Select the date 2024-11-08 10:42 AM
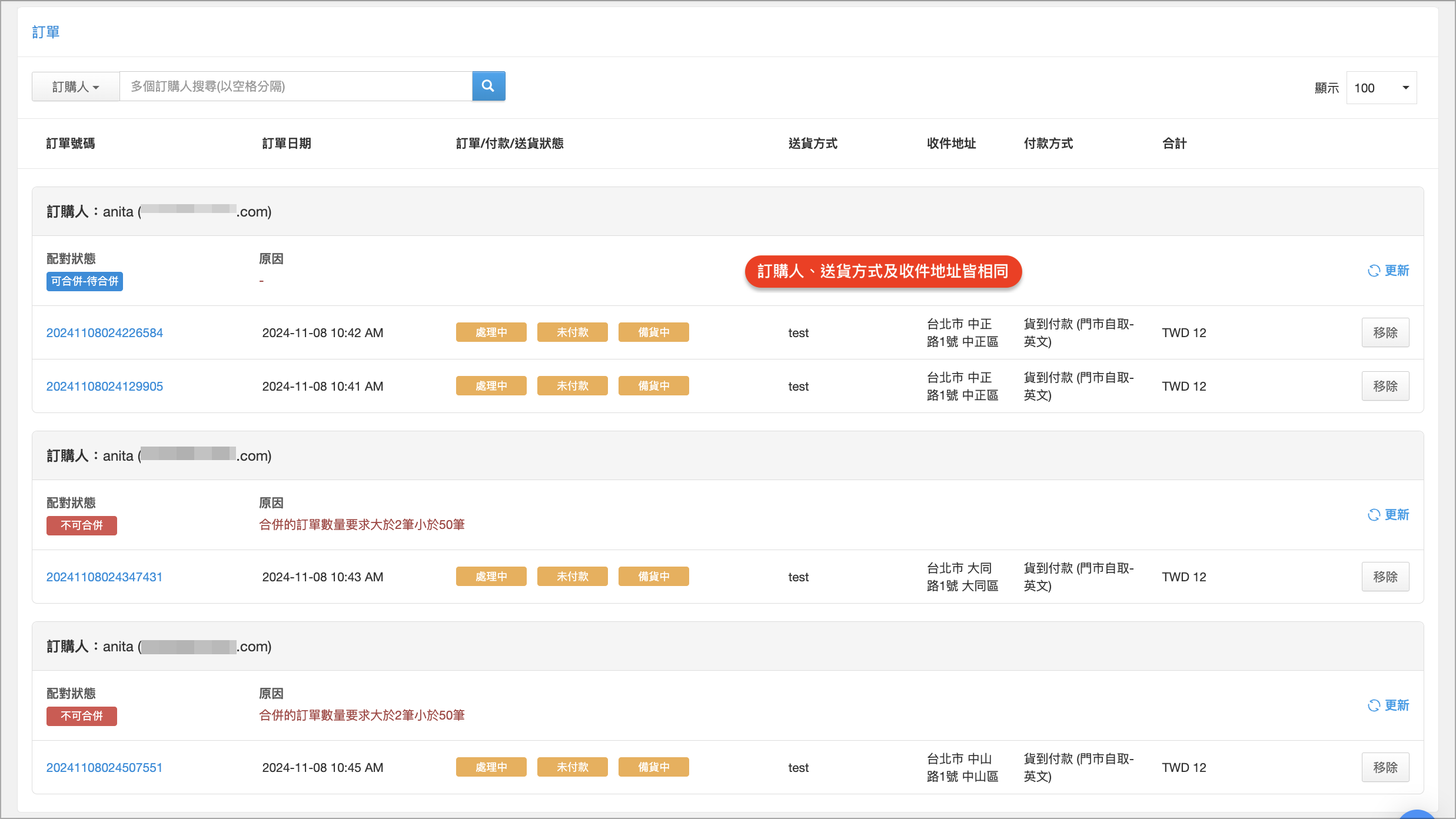Screen dimensions: 1456x819 coord(323,333)
